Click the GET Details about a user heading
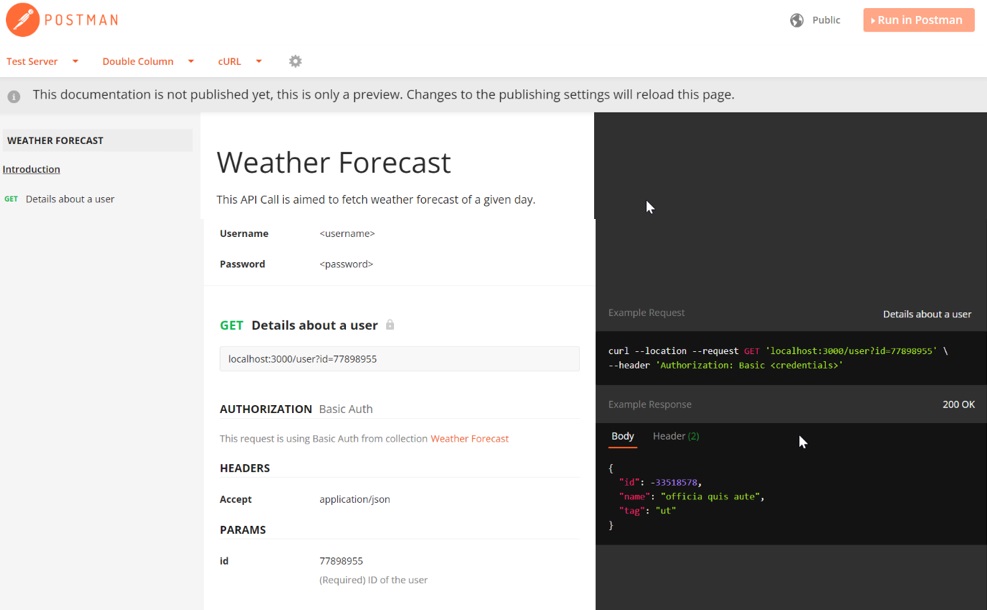The width and height of the screenshot is (987, 610). click(x=299, y=325)
